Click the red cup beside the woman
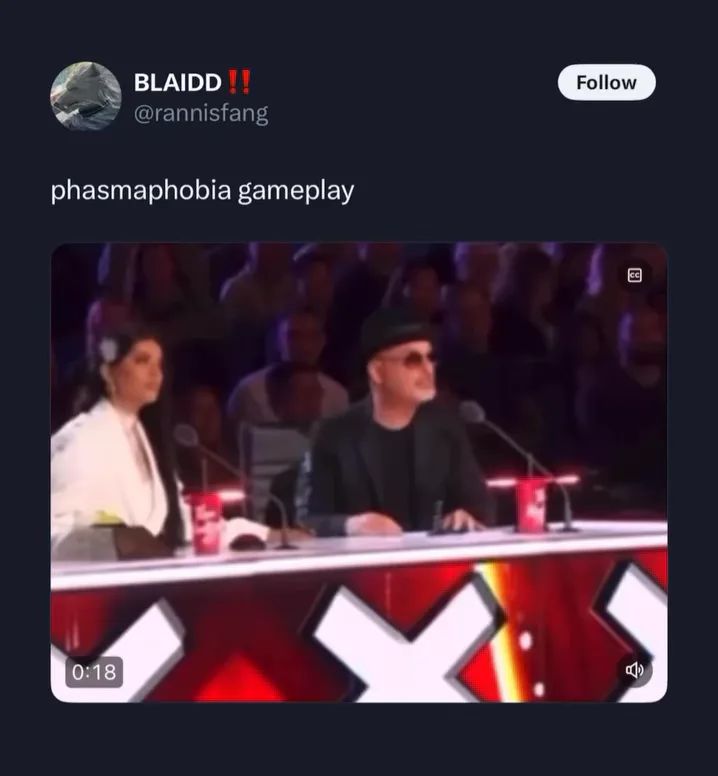This screenshot has height=776, width=718. coord(205,522)
